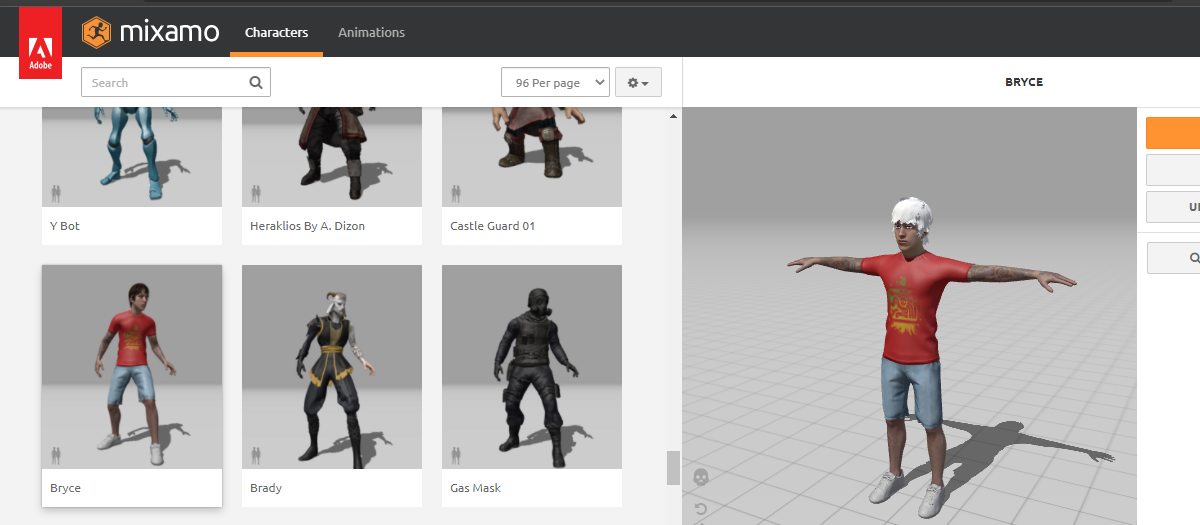
Task: Click the Mixamo logo icon
Action: point(97,32)
